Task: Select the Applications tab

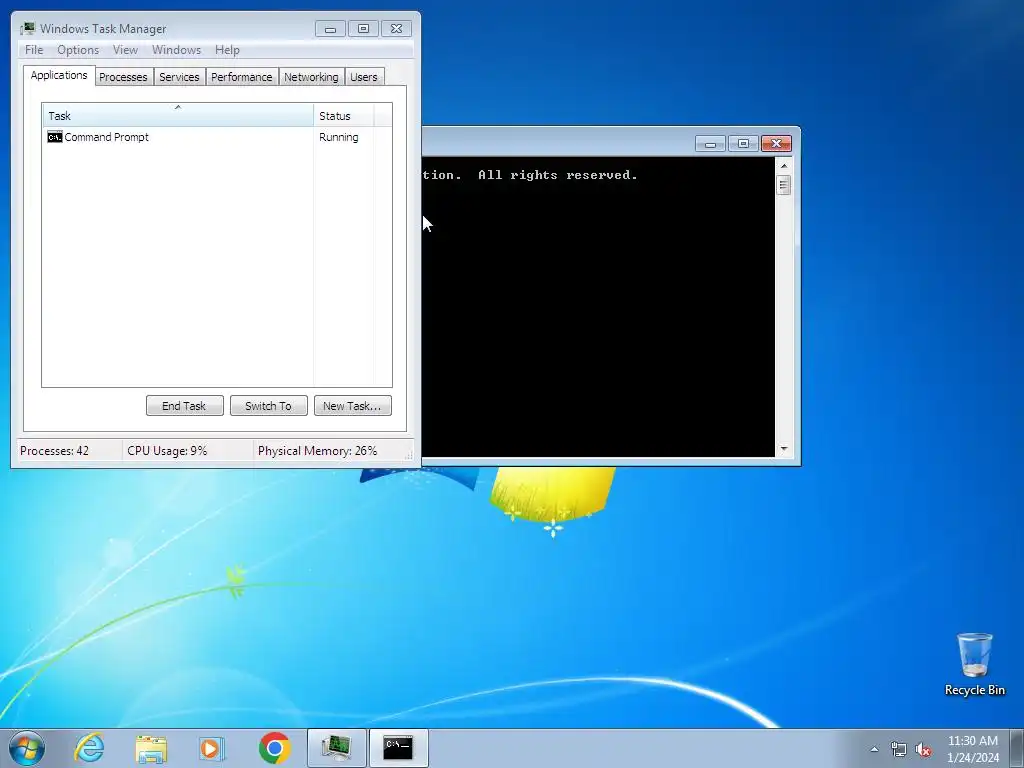Action: click(x=59, y=75)
